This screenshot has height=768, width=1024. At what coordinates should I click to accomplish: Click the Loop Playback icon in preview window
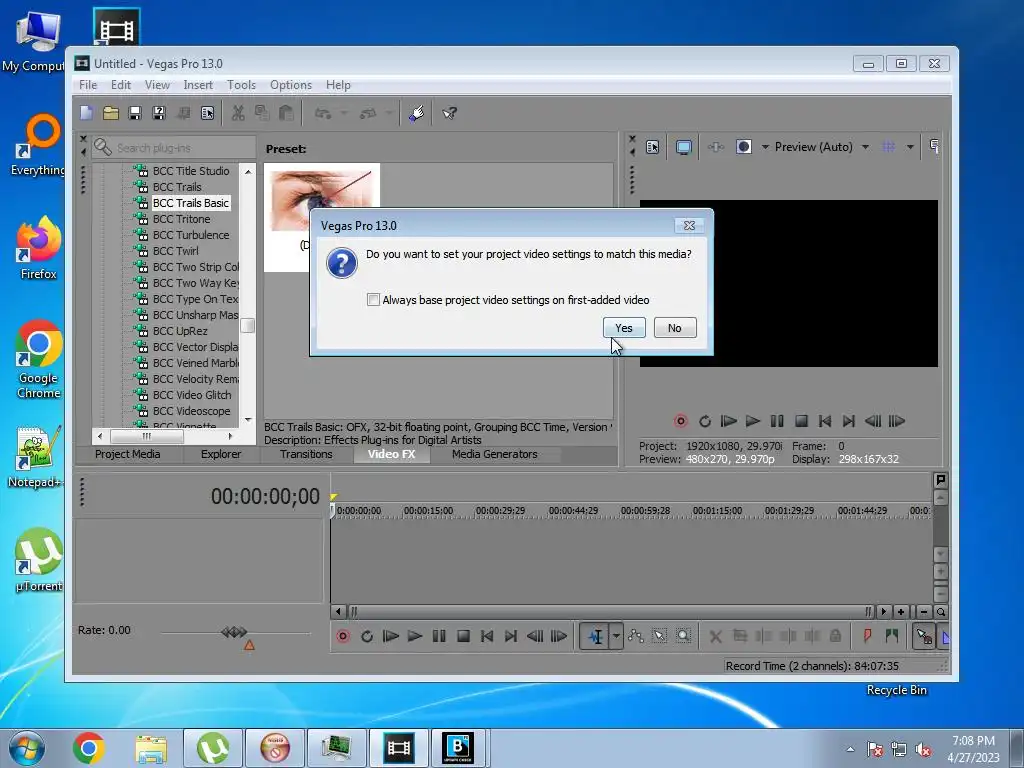coord(705,421)
